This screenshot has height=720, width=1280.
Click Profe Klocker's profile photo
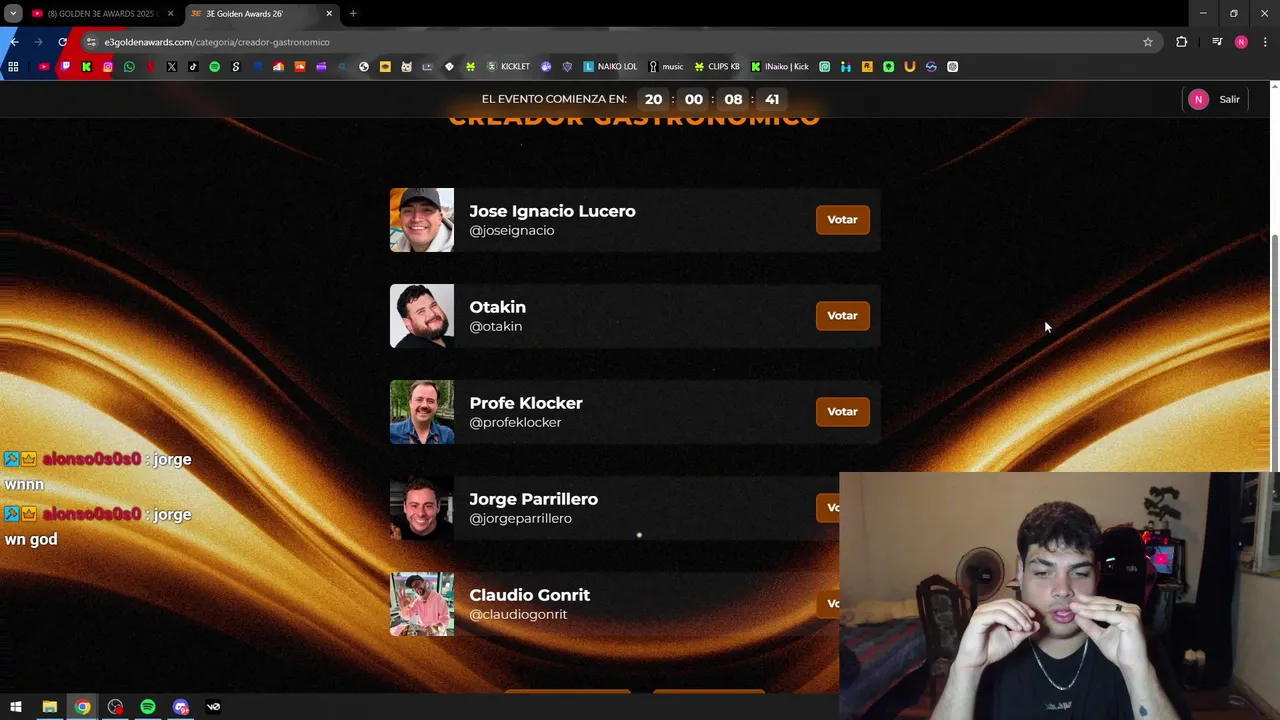pyautogui.click(x=421, y=412)
